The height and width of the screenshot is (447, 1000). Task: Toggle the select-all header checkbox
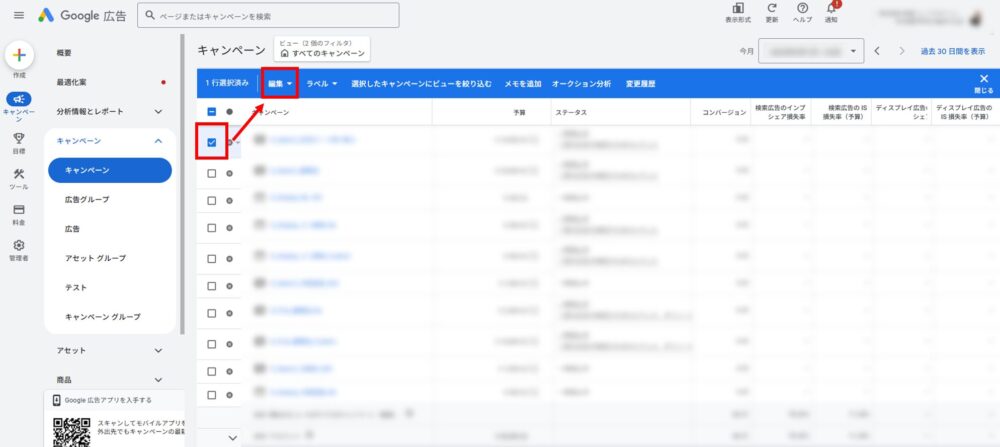(x=211, y=113)
